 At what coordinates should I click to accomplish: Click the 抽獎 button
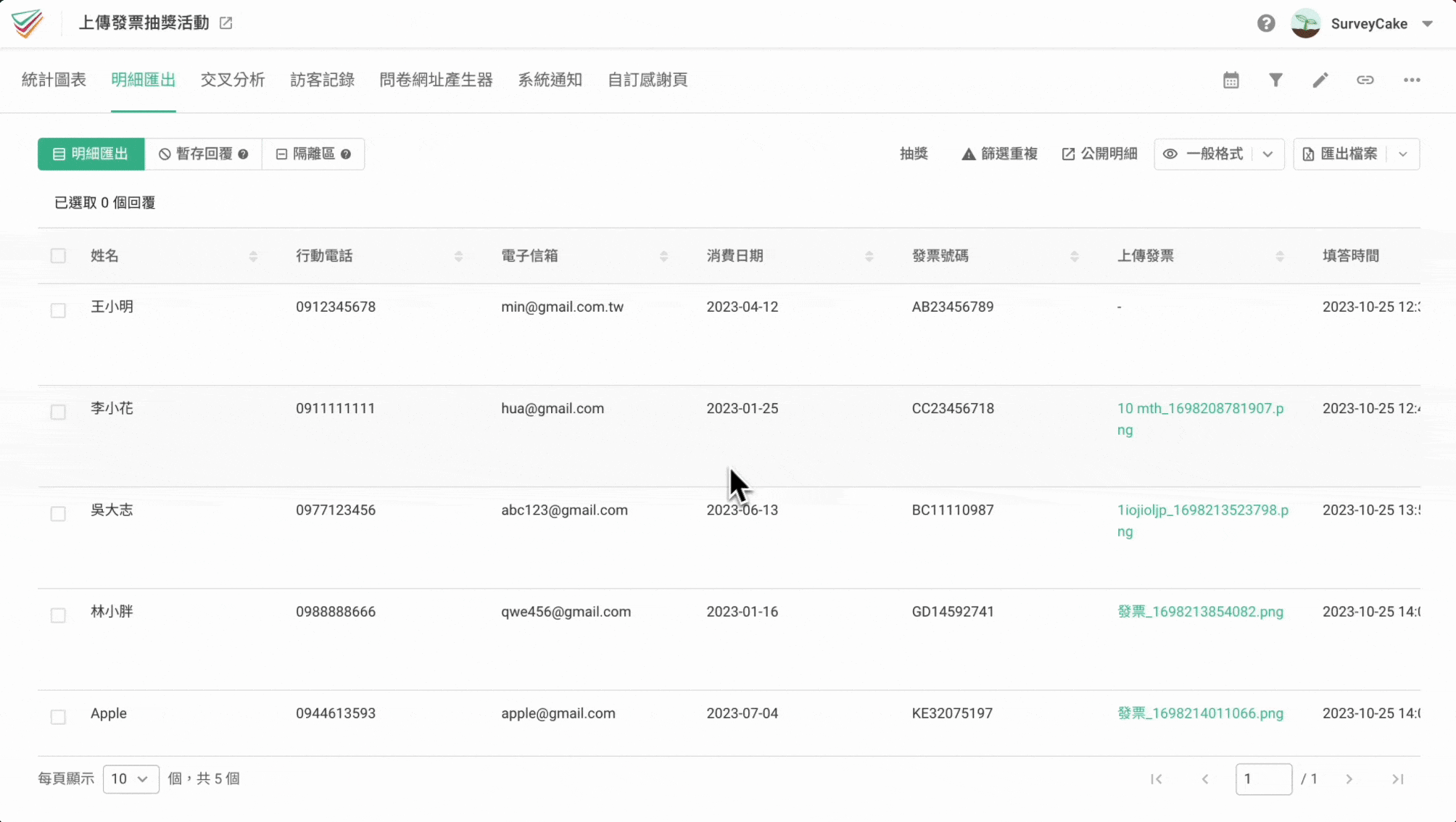tap(914, 154)
